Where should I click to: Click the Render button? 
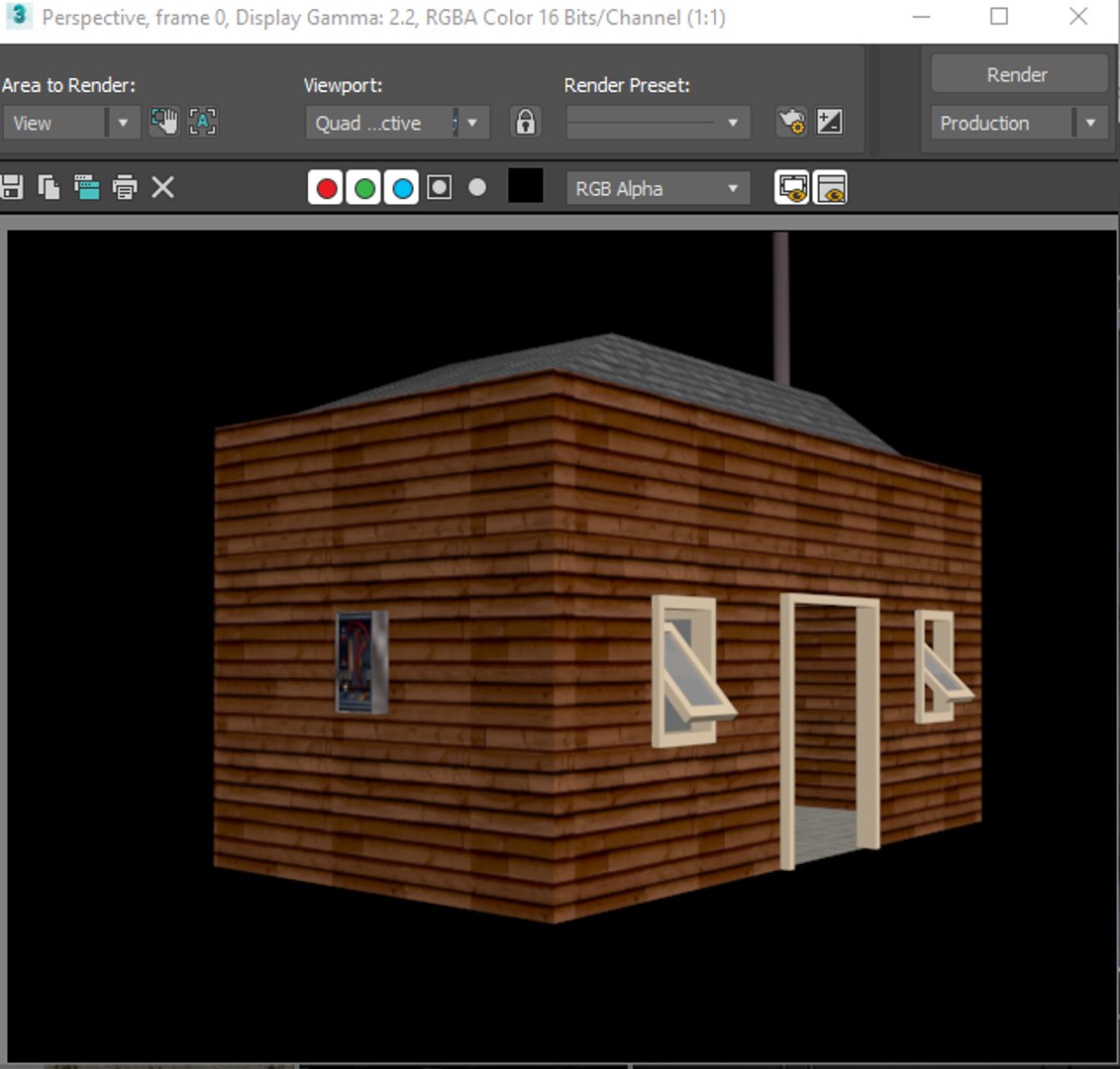click(1018, 74)
